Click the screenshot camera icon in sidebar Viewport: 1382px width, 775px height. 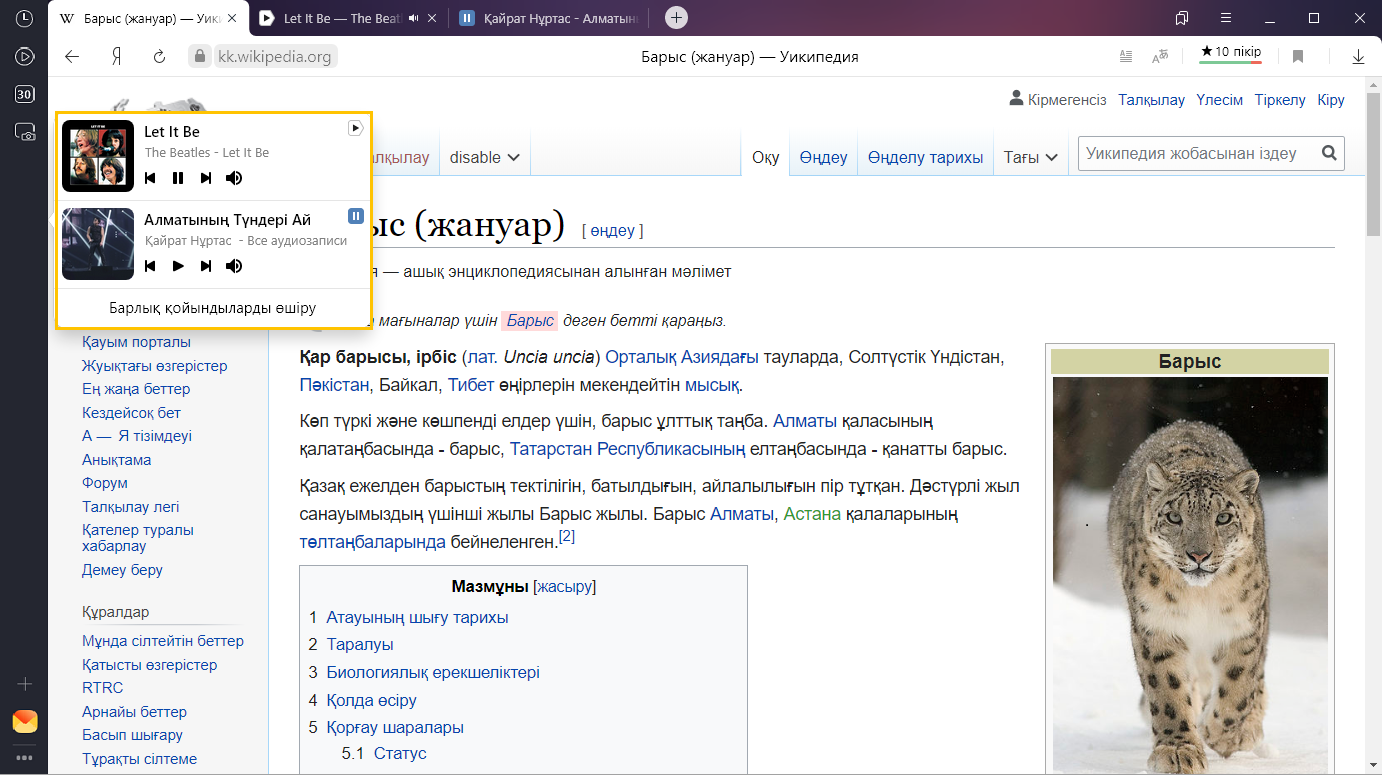pyautogui.click(x=24, y=132)
